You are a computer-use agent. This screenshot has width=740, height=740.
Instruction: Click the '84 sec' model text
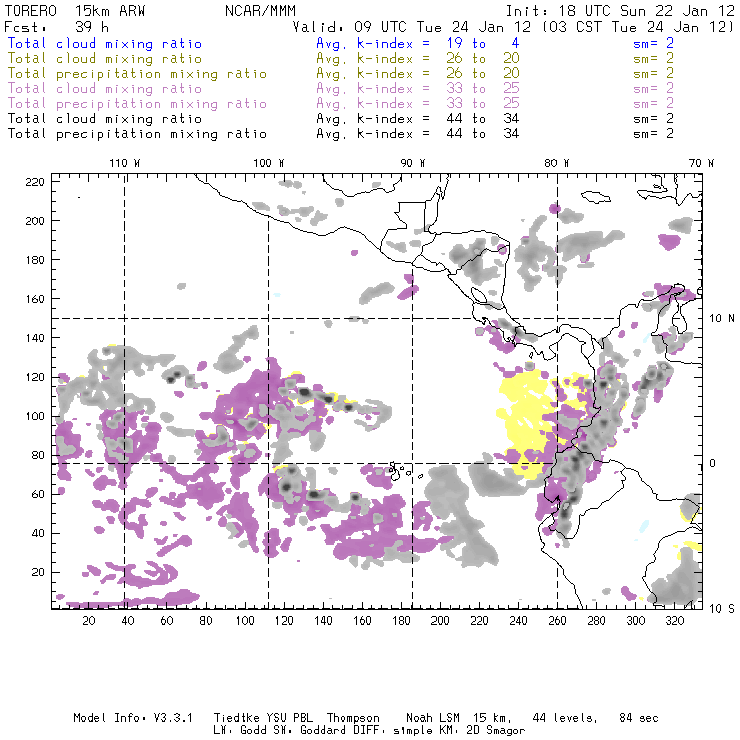[x=639, y=718]
